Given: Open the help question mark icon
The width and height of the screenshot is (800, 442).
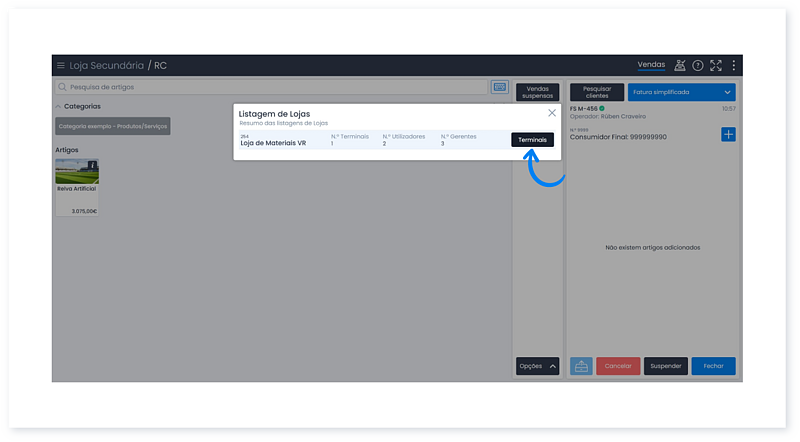Looking at the screenshot, I should 698,66.
